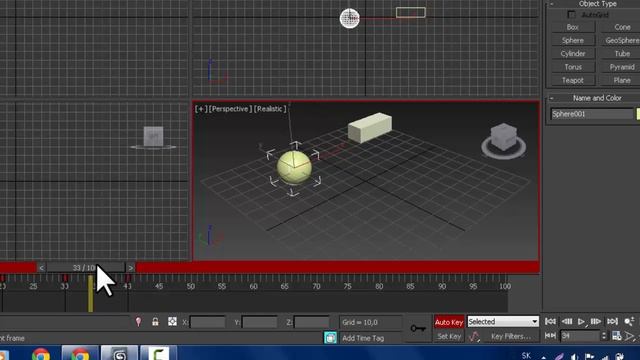Screen dimensions: 640x360
Task: Click the Go to End playback button
Action: pyautogui.click(x=612, y=322)
